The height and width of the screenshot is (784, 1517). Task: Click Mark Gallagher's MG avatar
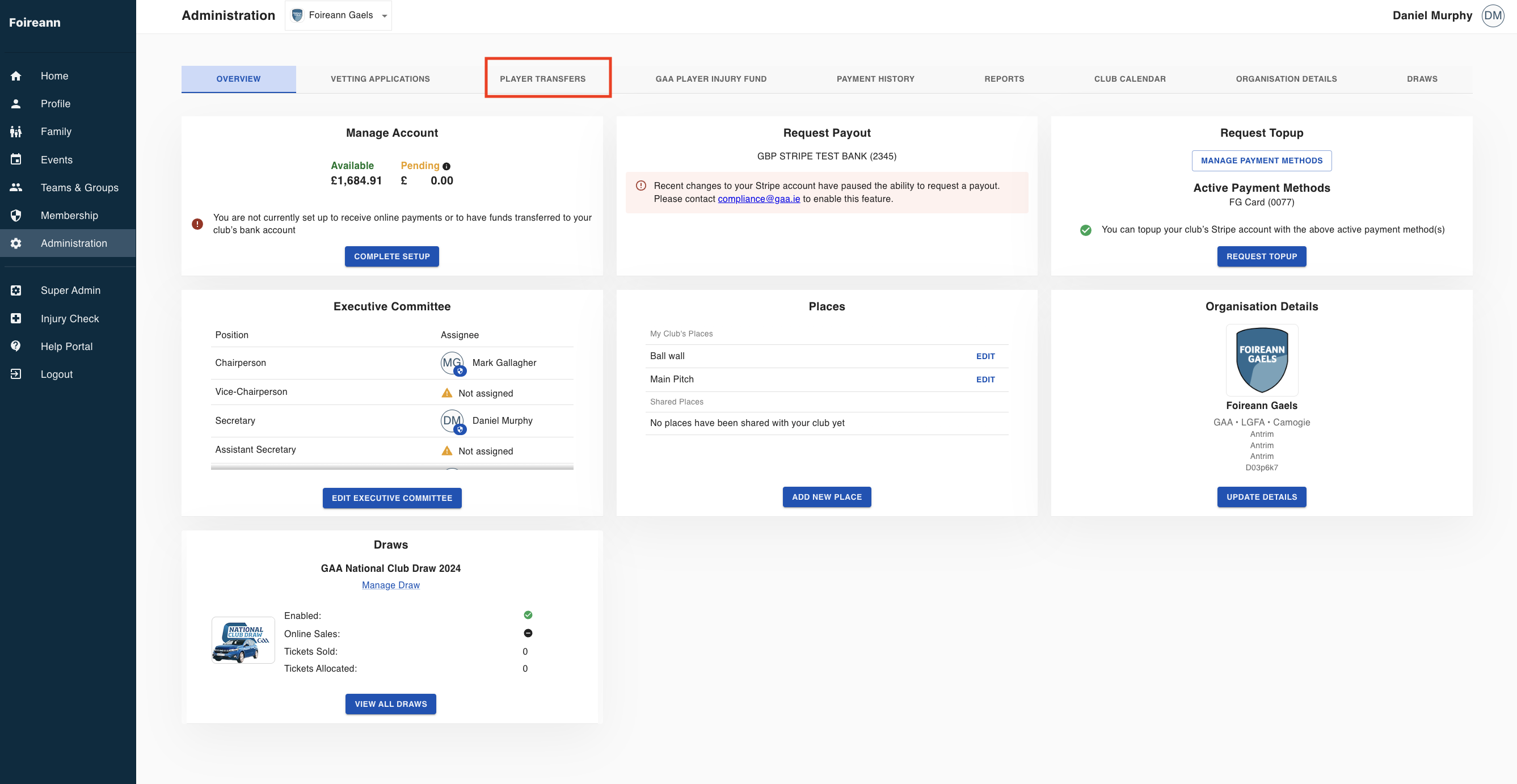pos(452,363)
